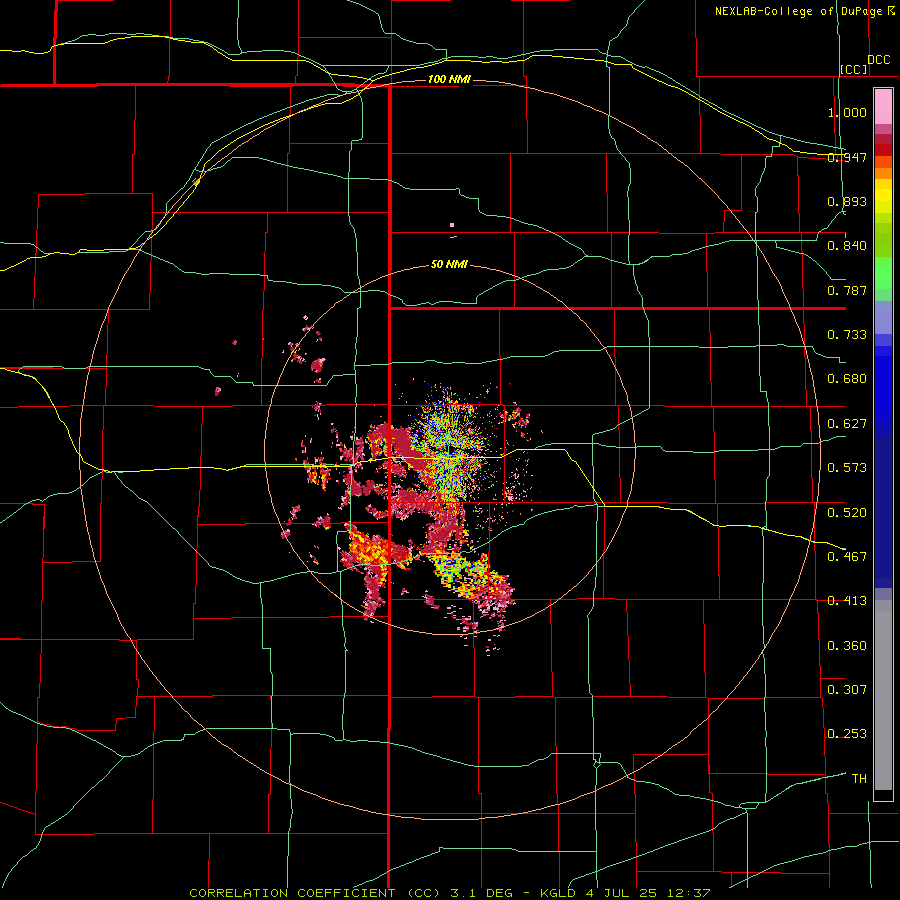Click the DCC label above the color scale
The width and height of the screenshot is (900, 900).
click(878, 60)
